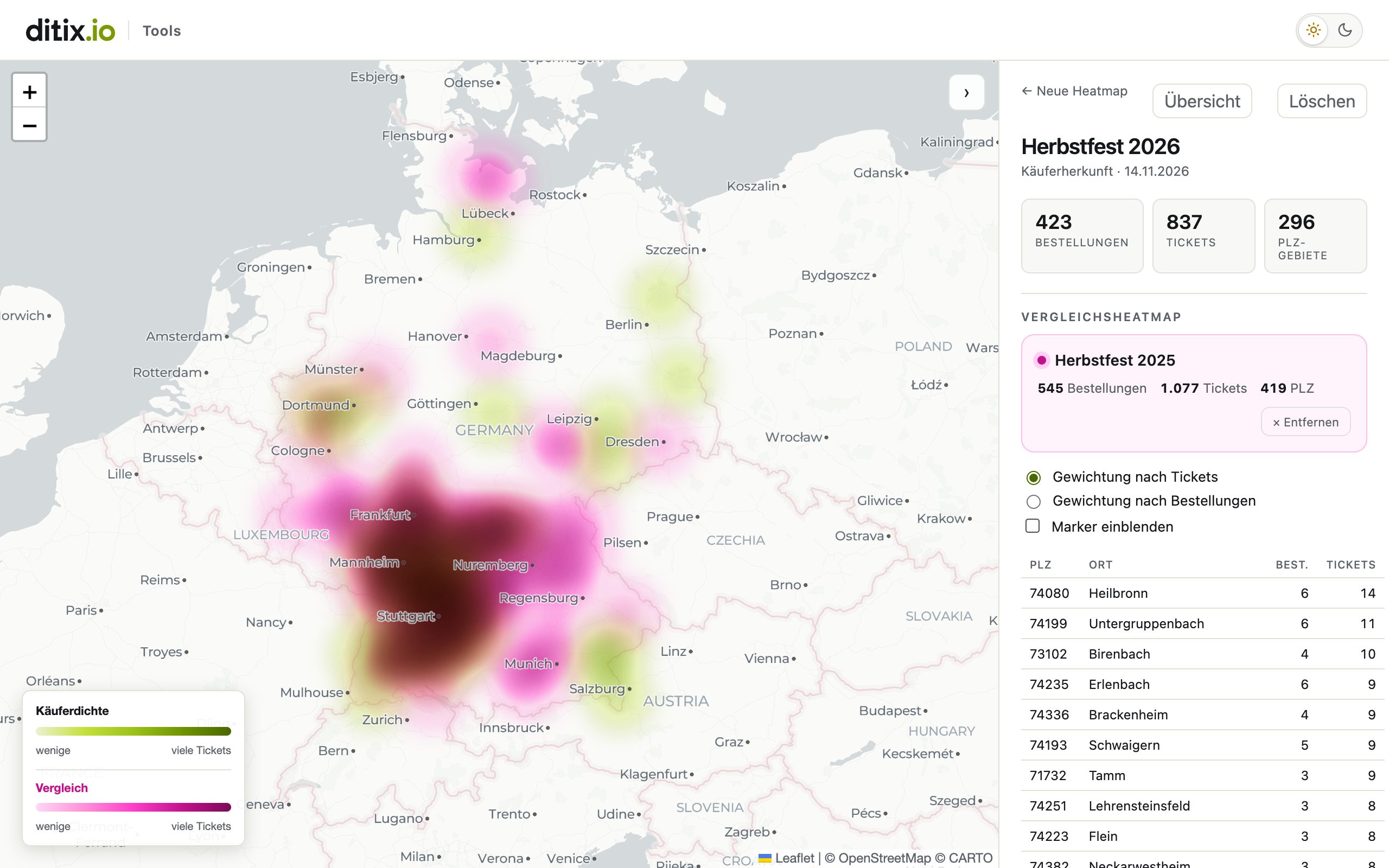
Task: Zoom in on the map
Action: click(x=29, y=92)
